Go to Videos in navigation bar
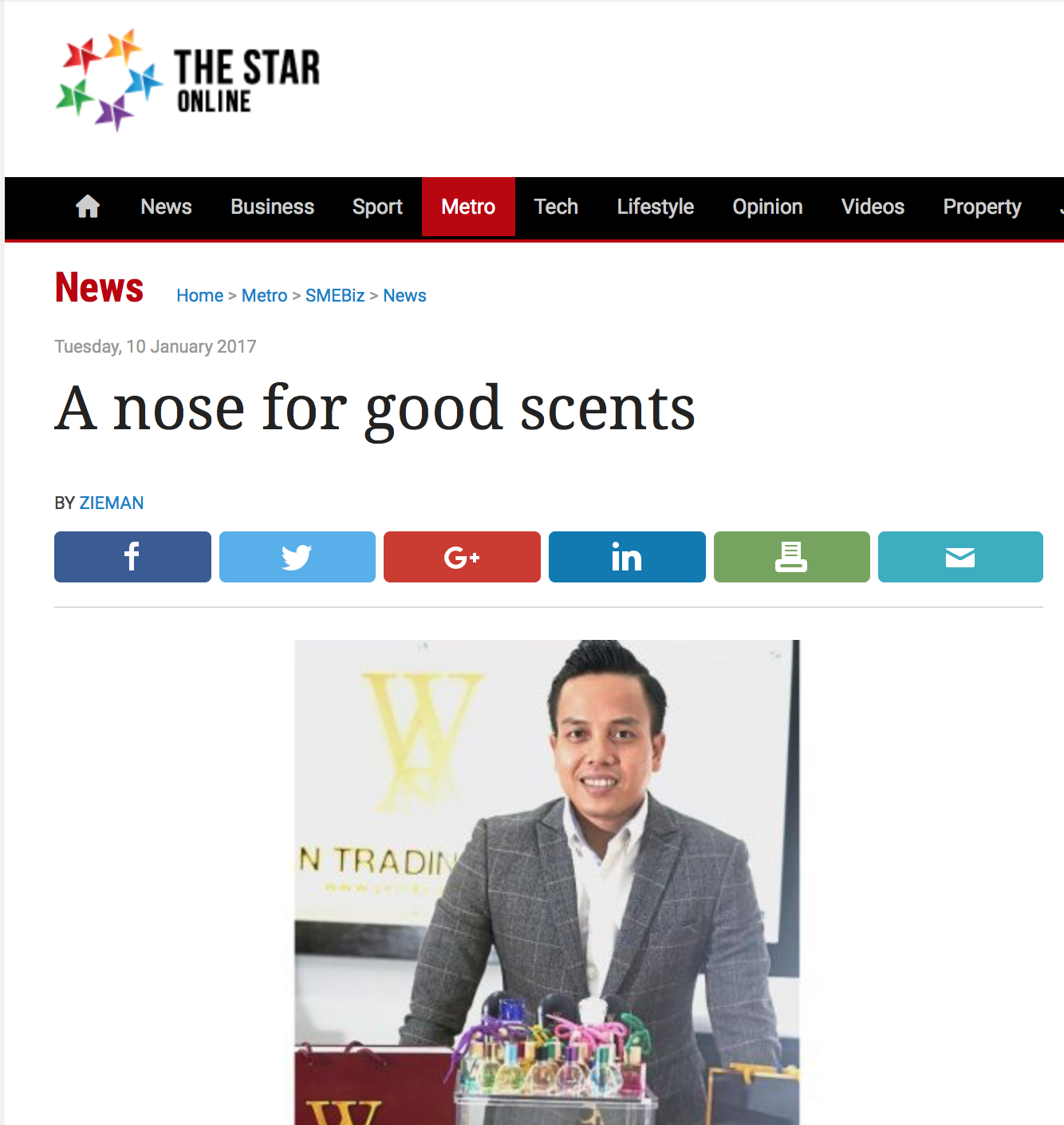Image resolution: width=1064 pixels, height=1125 pixels. (x=873, y=207)
